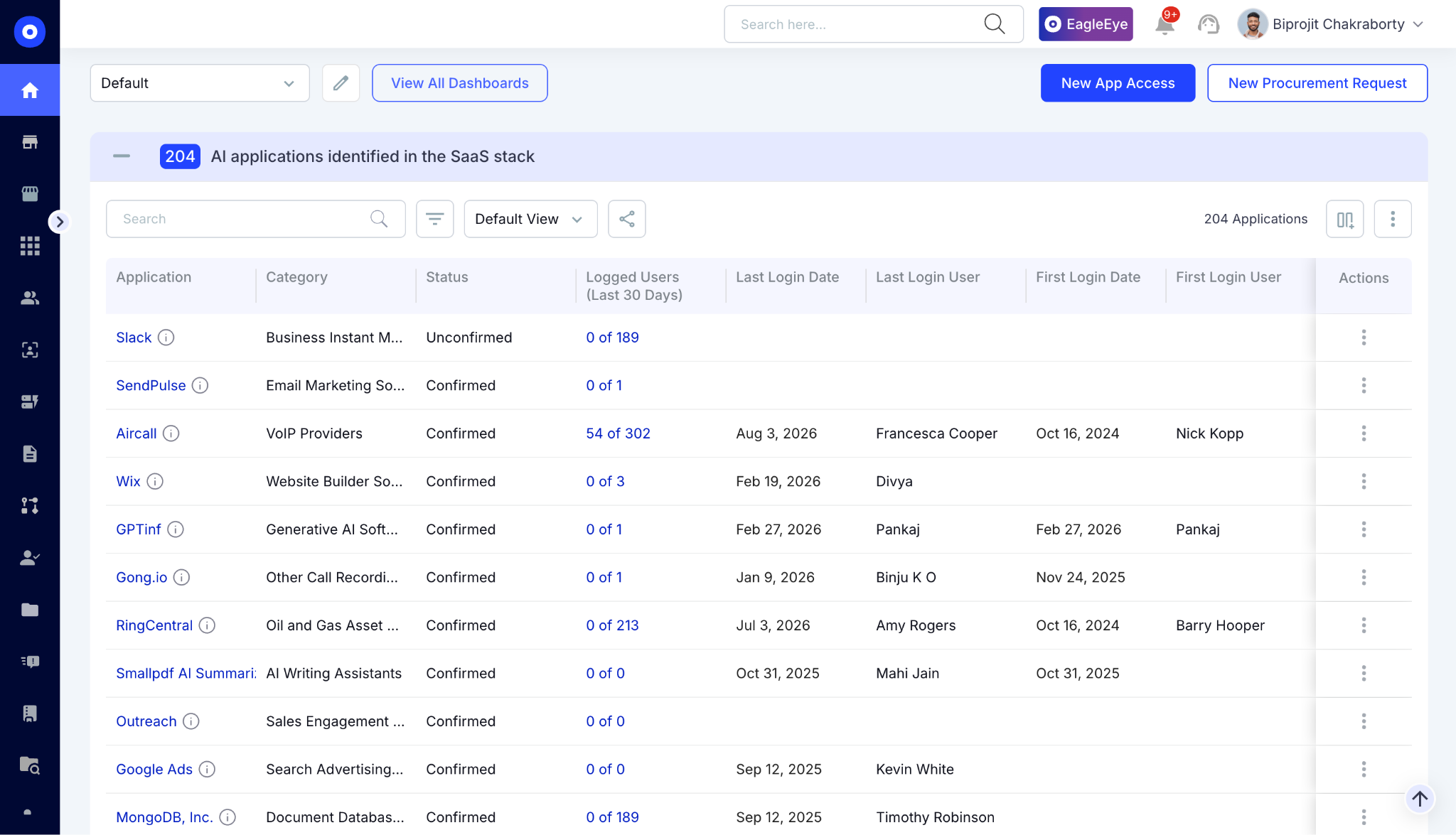This screenshot has height=835, width=1456.
Task: Click the 'Francesca Cooper' last login user cell
Action: [936, 433]
